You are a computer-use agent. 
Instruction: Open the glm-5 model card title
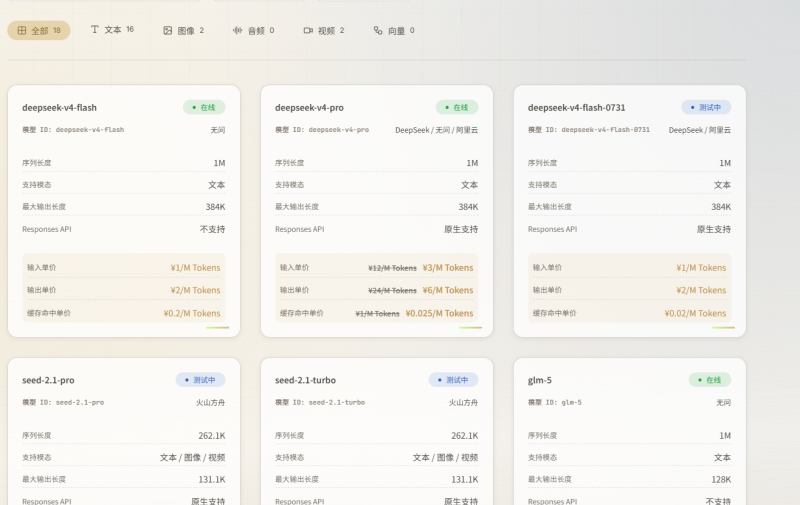[x=539, y=380]
